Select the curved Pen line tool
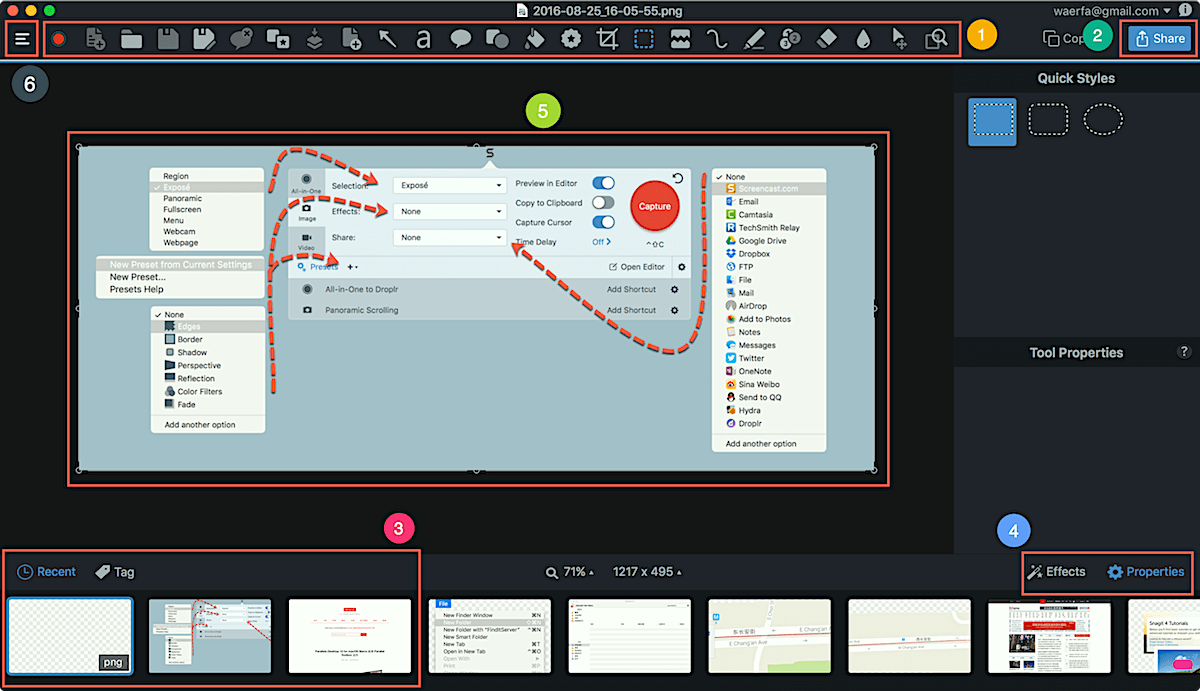 [x=716, y=40]
